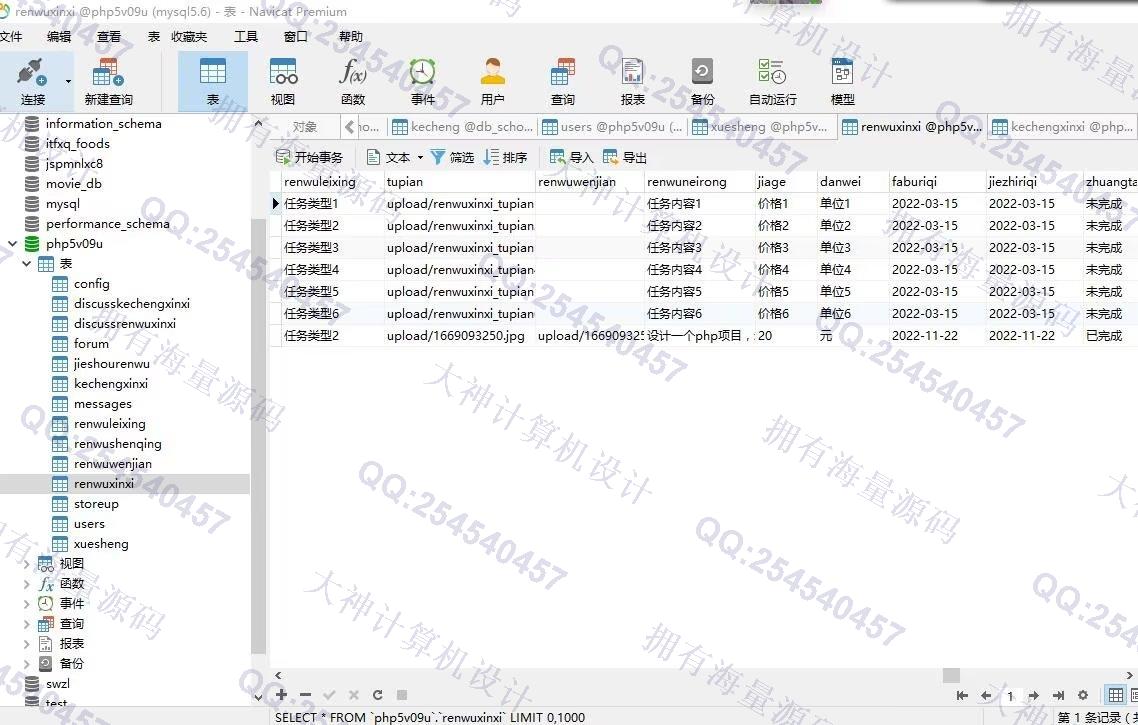Select the storeup table
Image resolution: width=1138 pixels, height=725 pixels.
click(x=96, y=504)
